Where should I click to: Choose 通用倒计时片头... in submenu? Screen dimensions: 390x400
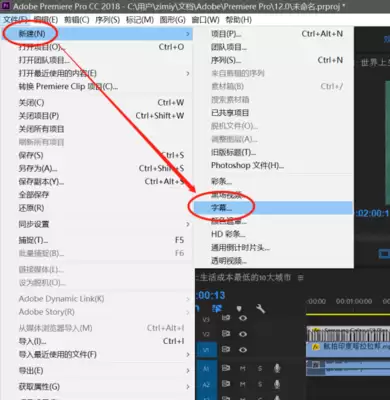(x=273, y=247)
